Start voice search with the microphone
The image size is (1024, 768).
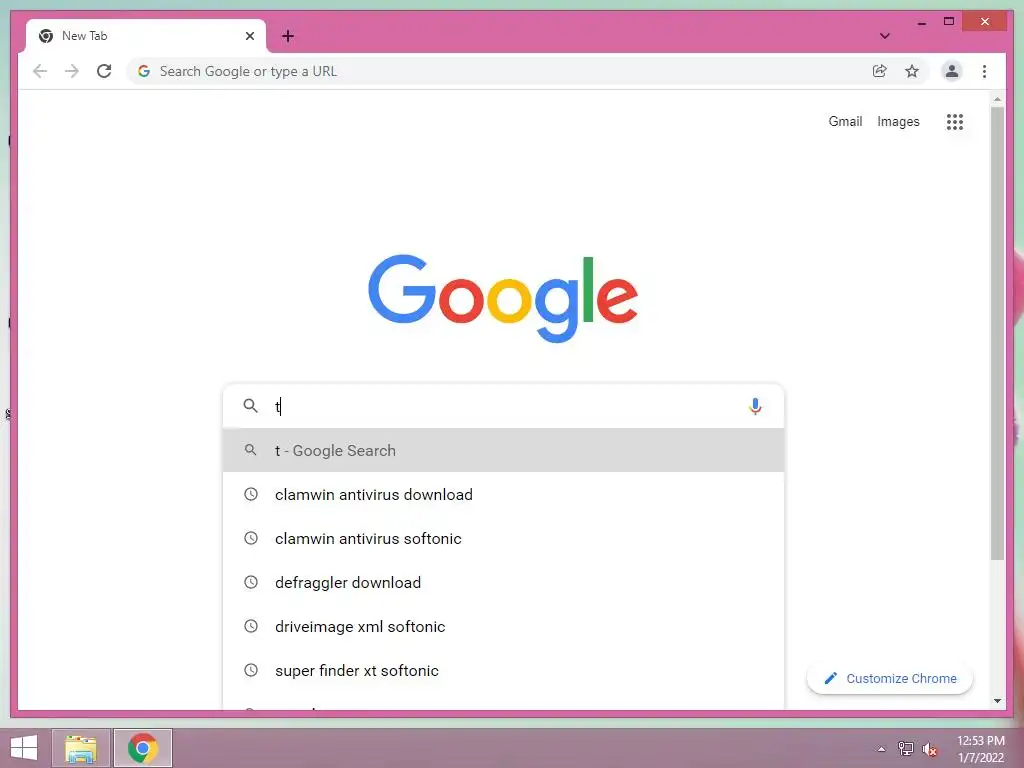pyautogui.click(x=755, y=406)
